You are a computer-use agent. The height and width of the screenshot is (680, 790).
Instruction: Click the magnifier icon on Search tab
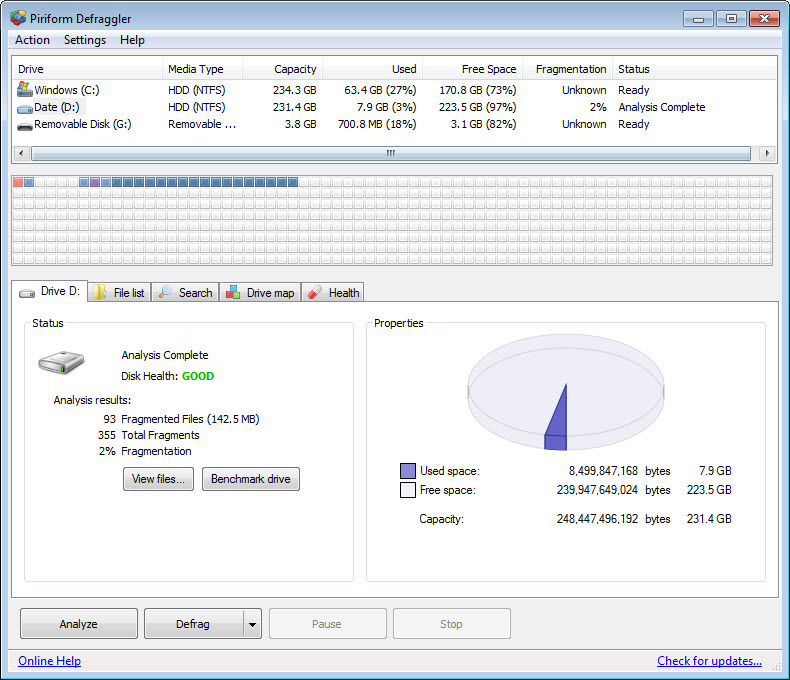point(165,292)
